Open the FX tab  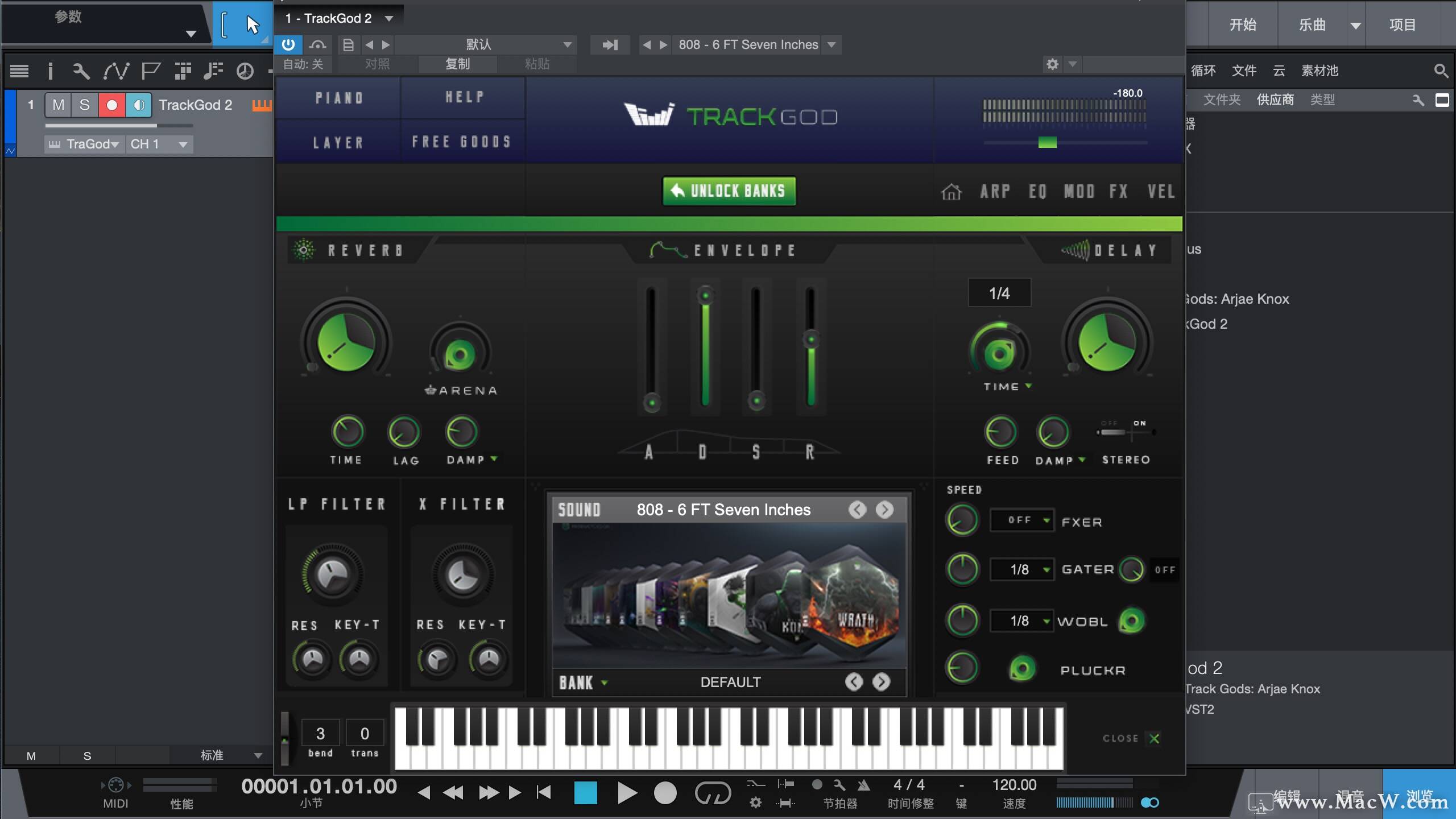pyautogui.click(x=1118, y=192)
